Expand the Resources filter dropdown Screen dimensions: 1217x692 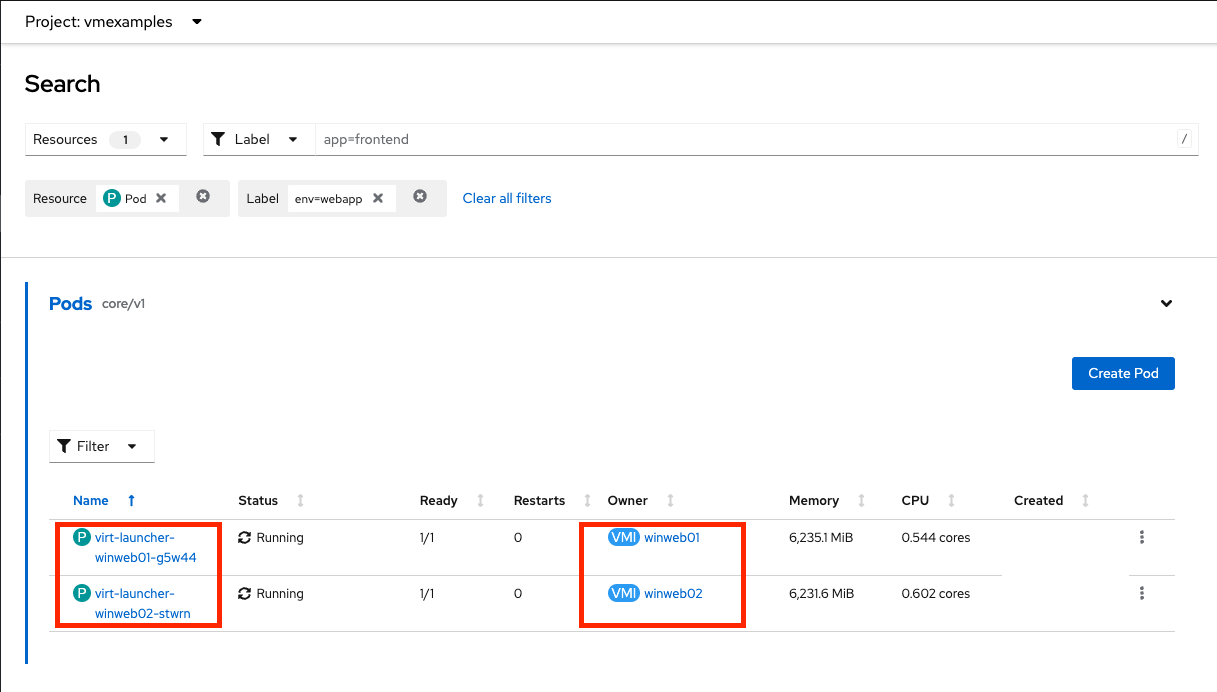coord(163,139)
